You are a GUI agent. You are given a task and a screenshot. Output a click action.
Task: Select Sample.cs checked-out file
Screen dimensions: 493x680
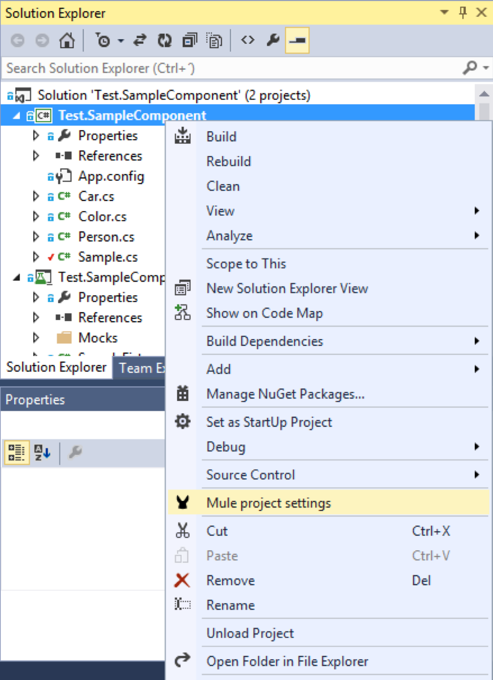point(108,257)
